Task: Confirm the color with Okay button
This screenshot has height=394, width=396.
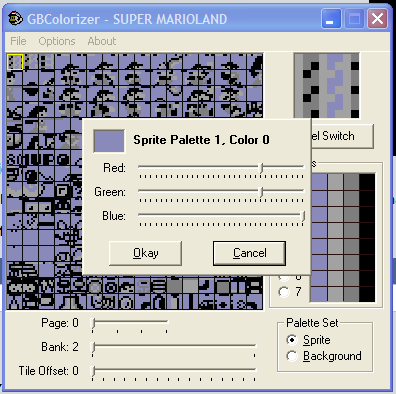Action: 146,253
